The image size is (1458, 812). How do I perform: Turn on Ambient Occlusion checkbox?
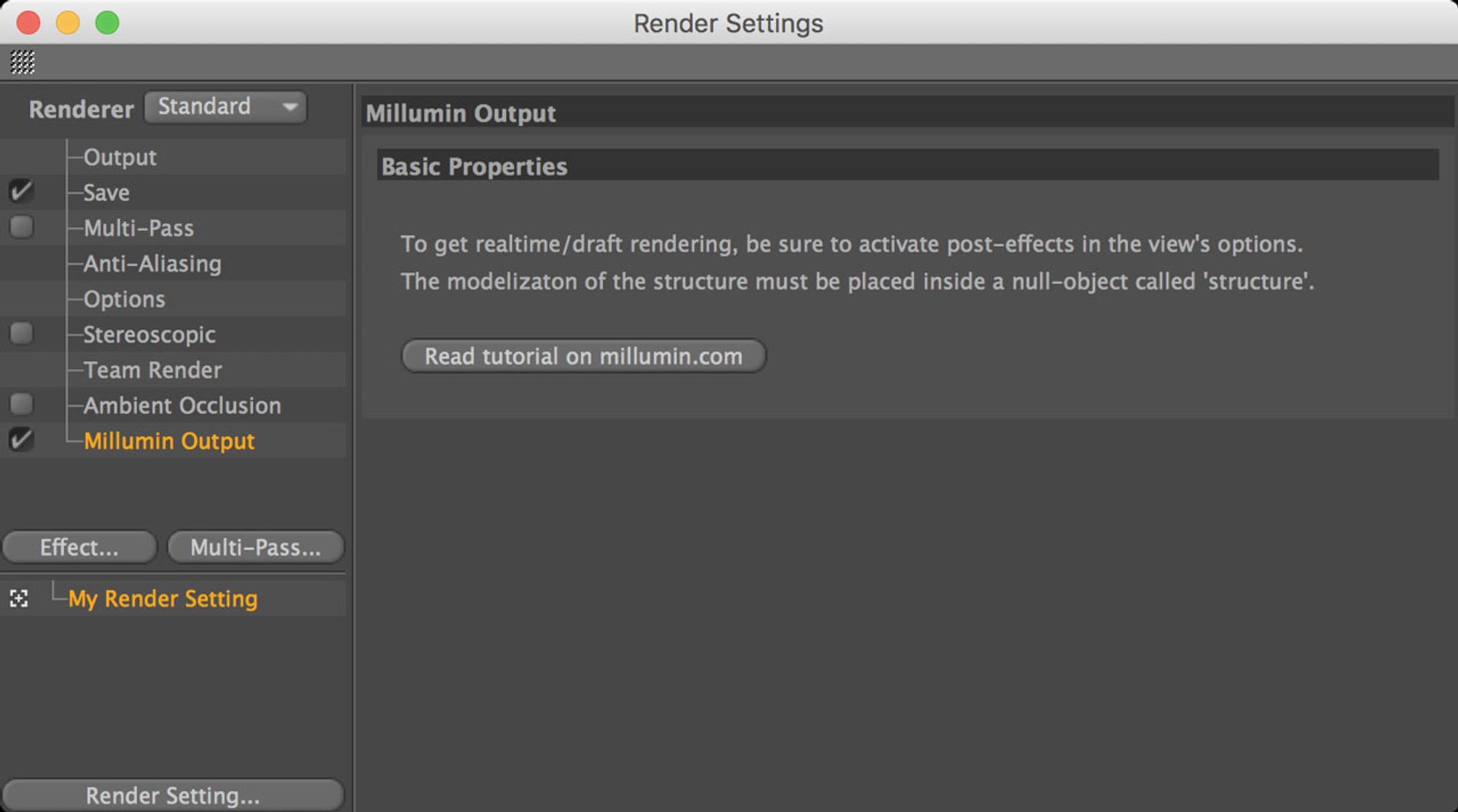point(21,404)
